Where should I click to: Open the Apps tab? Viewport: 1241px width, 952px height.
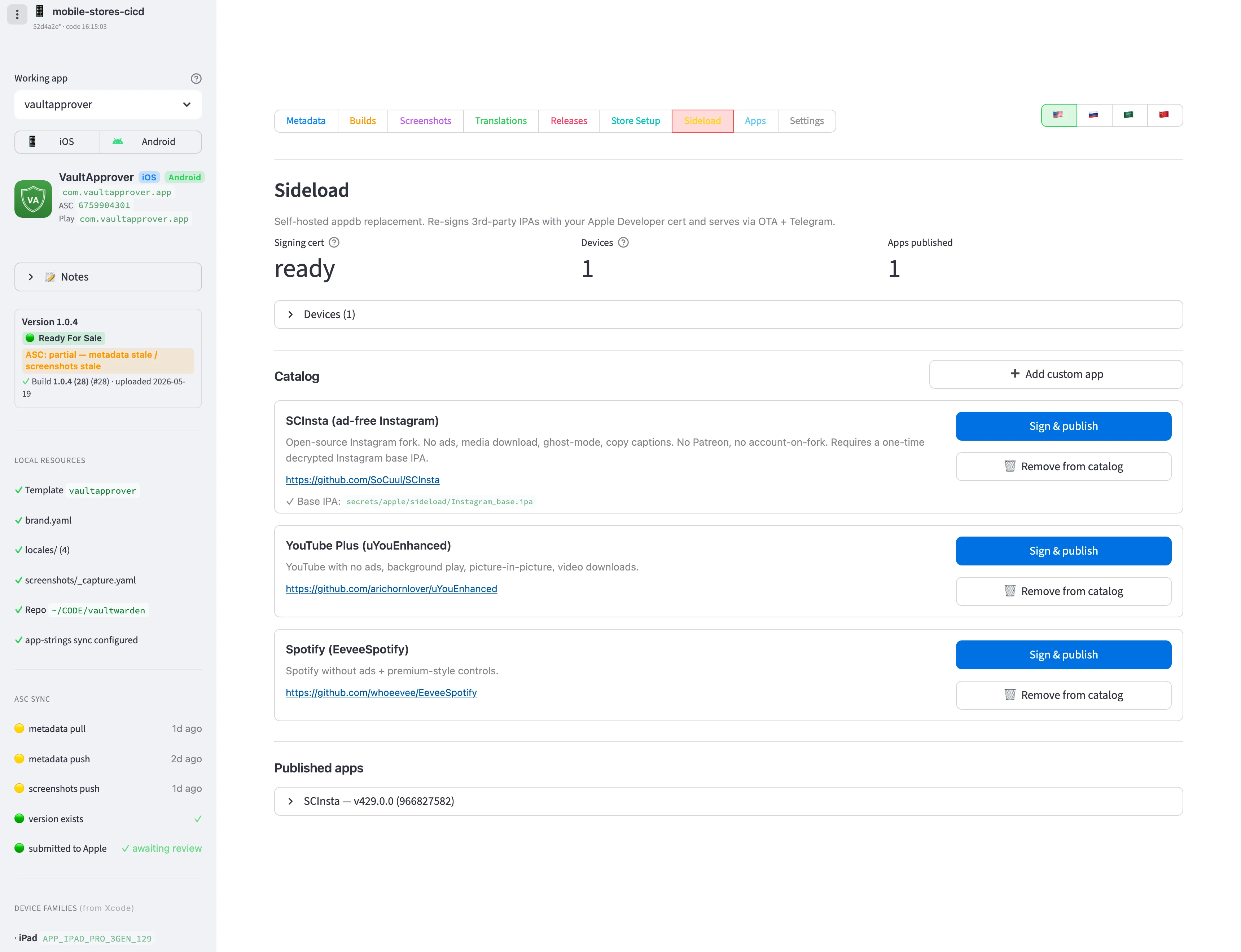755,121
